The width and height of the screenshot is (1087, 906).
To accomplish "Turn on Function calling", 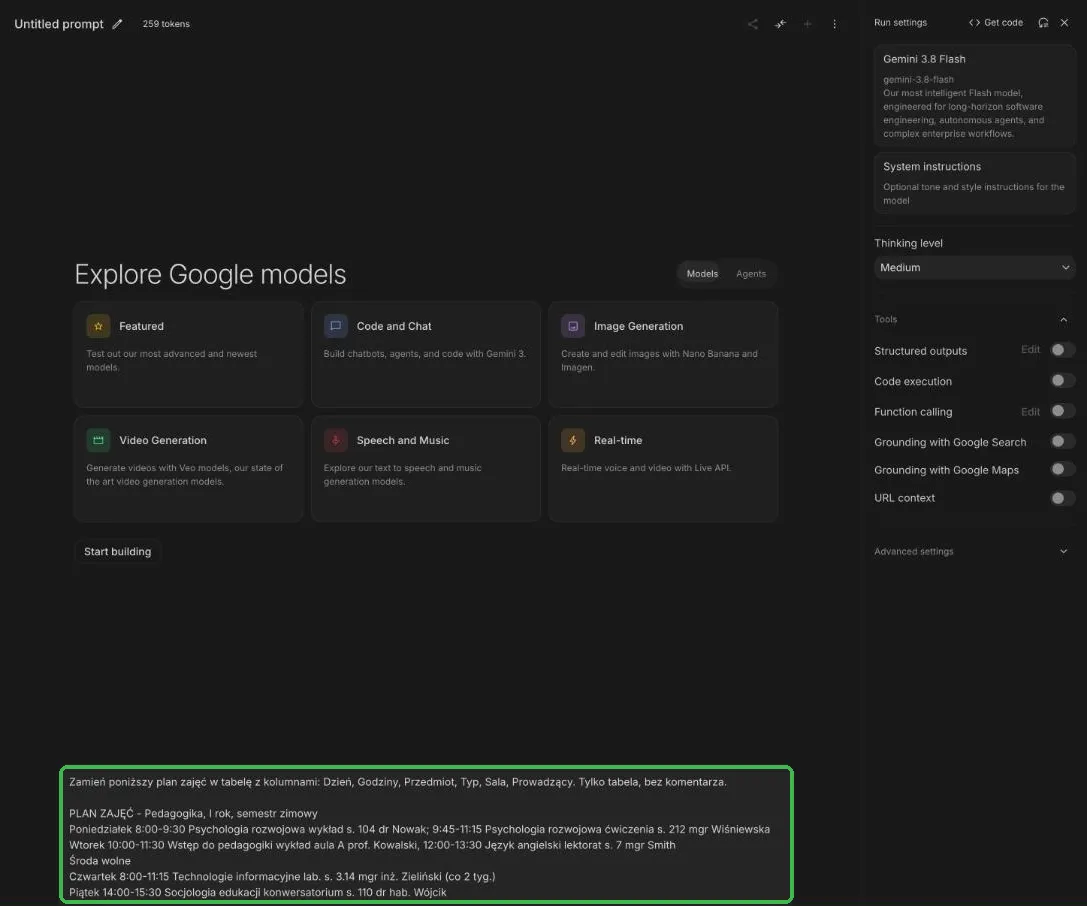I will tap(1062, 411).
